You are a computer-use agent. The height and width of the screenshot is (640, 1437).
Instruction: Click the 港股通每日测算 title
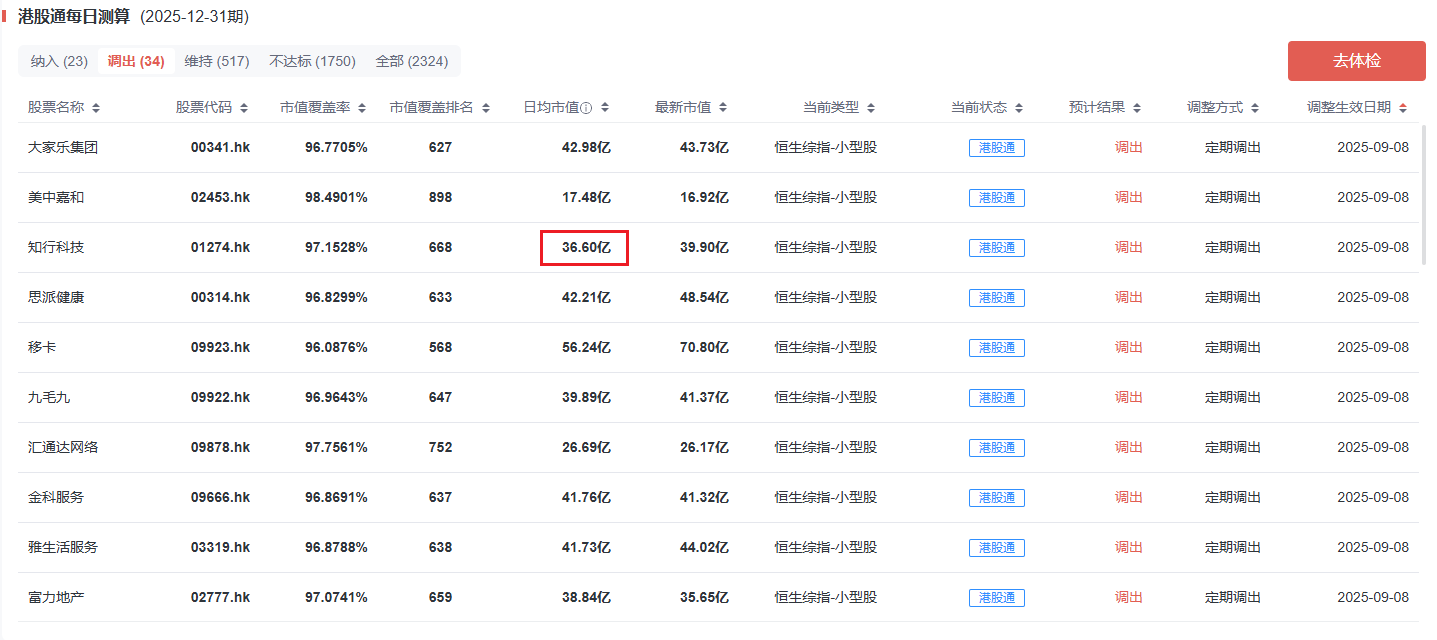point(75,17)
